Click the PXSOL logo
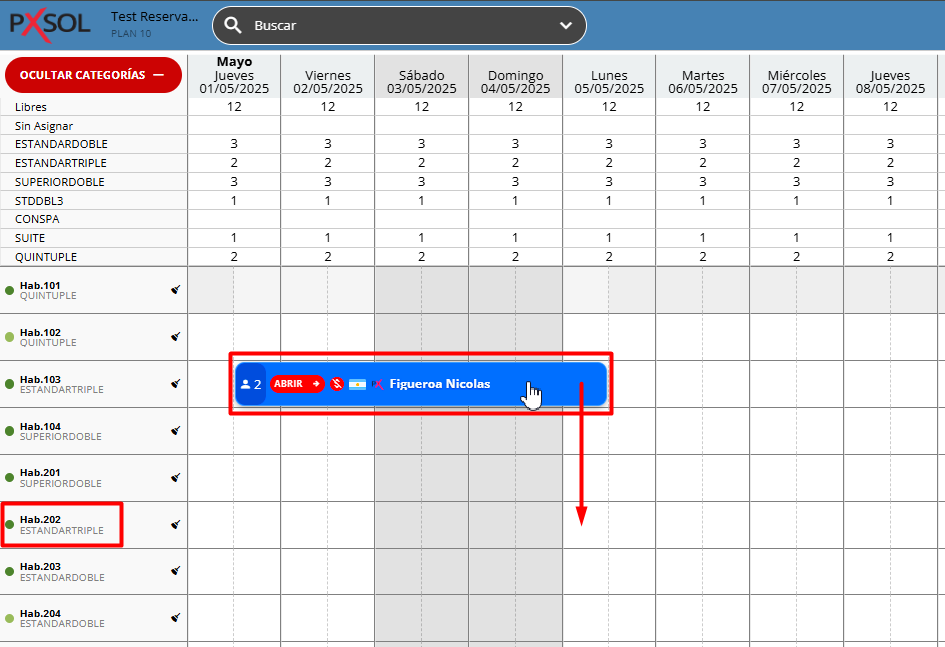 pos(50,25)
